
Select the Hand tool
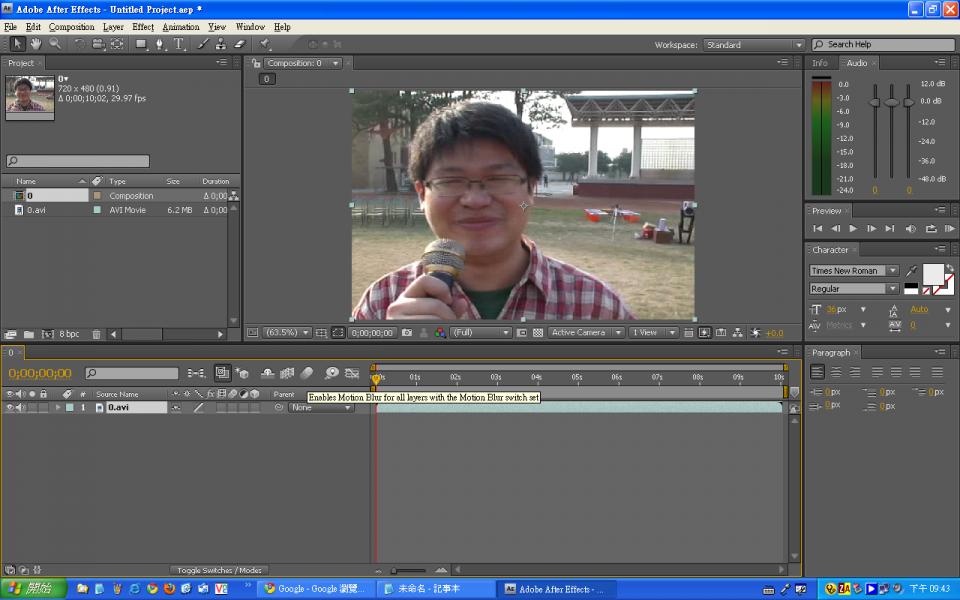pos(36,44)
